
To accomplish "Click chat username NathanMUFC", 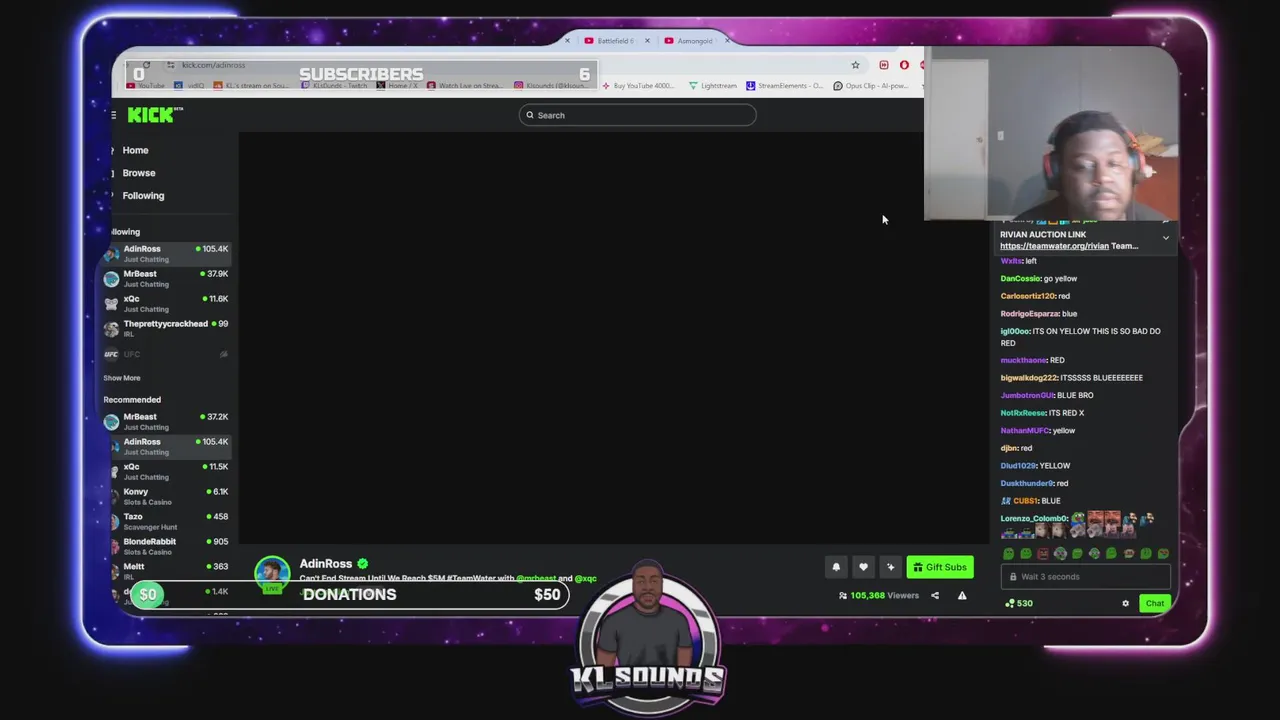I will 1024,431.
